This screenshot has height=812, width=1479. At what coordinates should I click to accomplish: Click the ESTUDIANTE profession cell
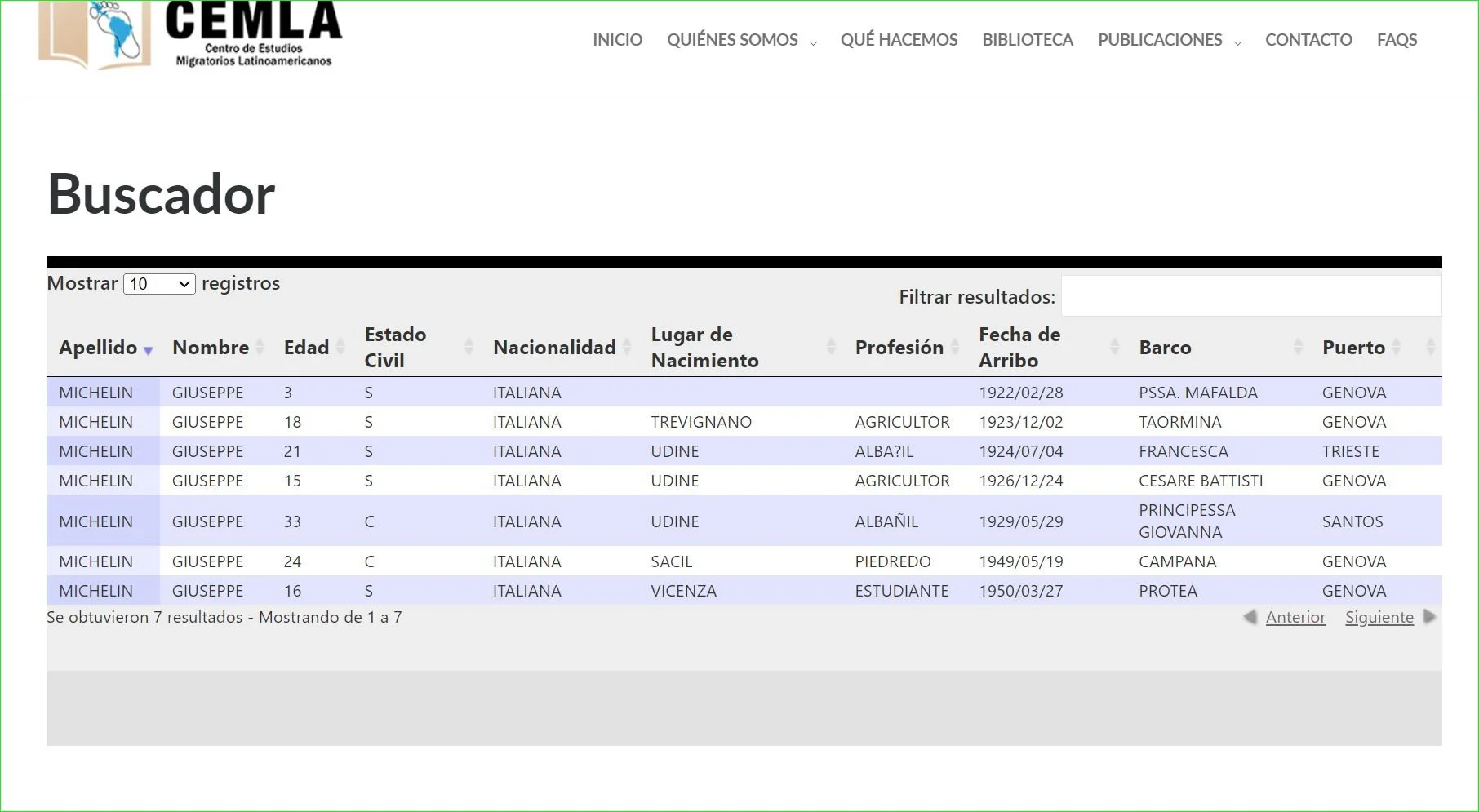point(902,591)
